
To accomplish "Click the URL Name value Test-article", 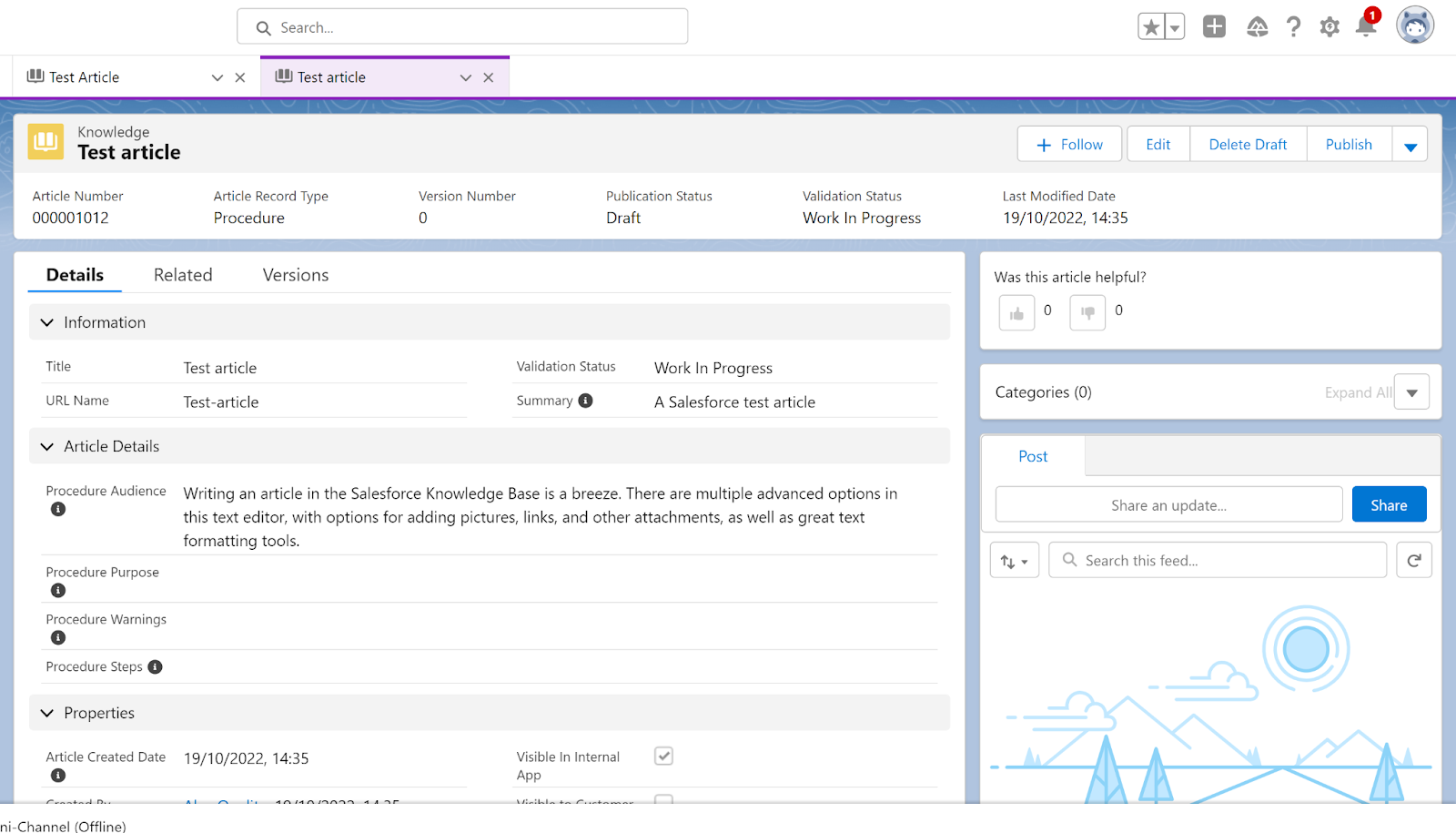I will point(221,402).
